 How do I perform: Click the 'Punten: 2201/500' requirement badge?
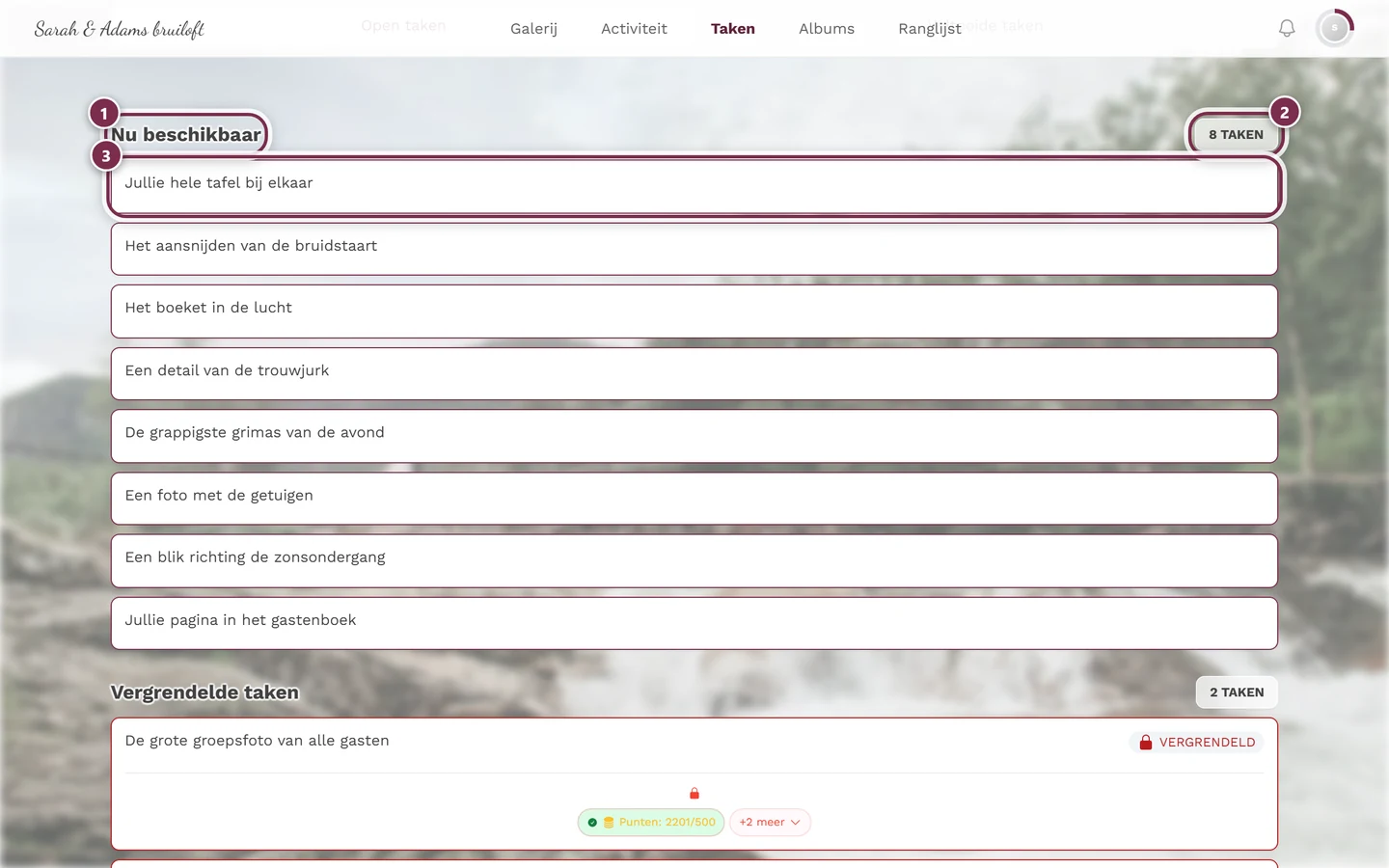pos(651,823)
